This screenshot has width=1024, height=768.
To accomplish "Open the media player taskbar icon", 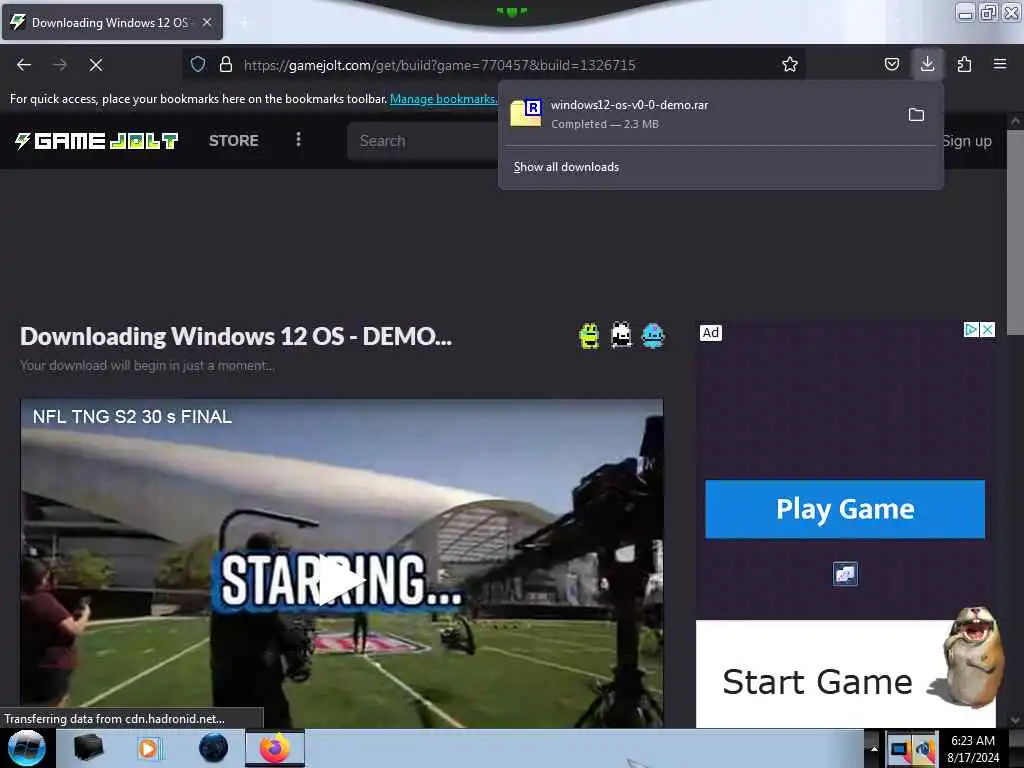I will click(x=148, y=748).
